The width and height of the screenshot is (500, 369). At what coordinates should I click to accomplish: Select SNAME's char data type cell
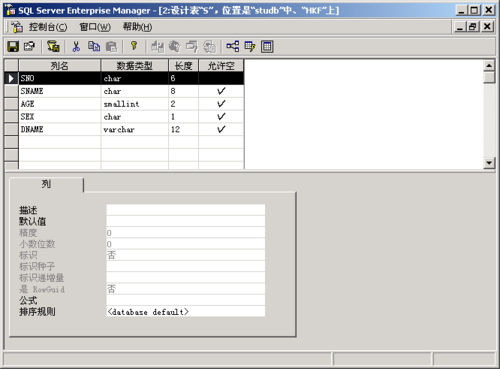(x=135, y=91)
